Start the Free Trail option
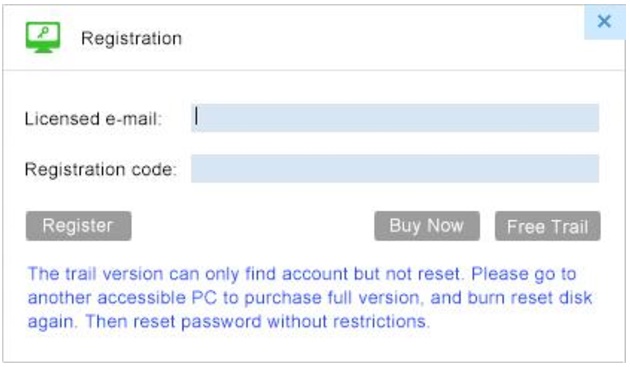Screen dimensions: 630x367 point(548,226)
